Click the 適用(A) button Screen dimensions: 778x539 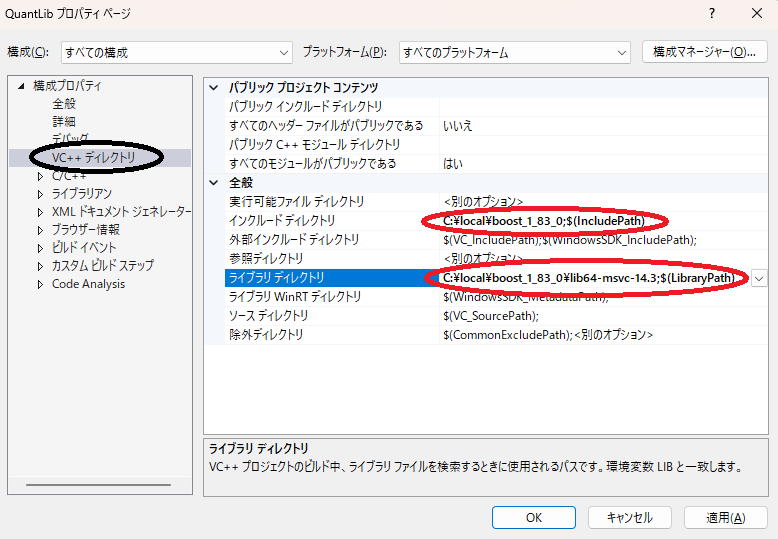725,518
